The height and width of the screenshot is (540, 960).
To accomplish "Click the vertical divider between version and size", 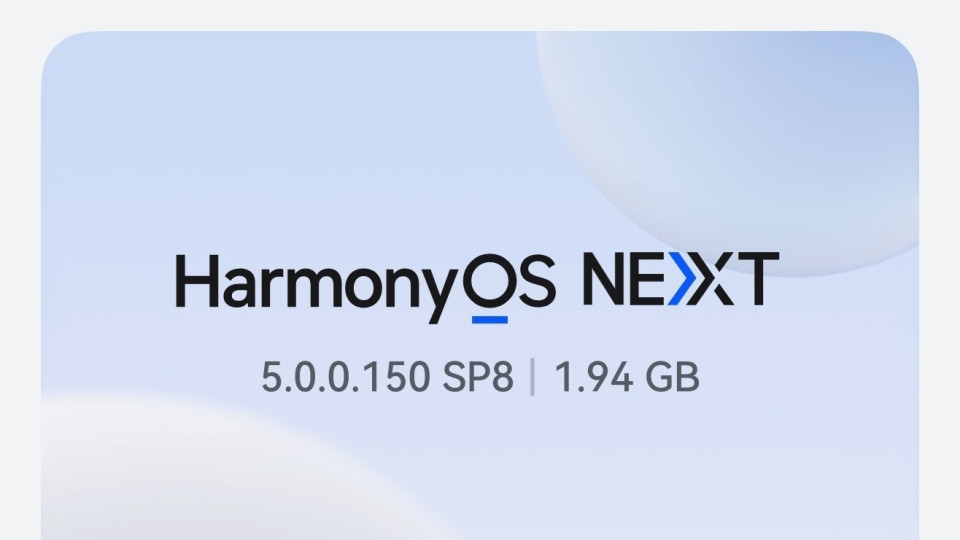I will 532,377.
